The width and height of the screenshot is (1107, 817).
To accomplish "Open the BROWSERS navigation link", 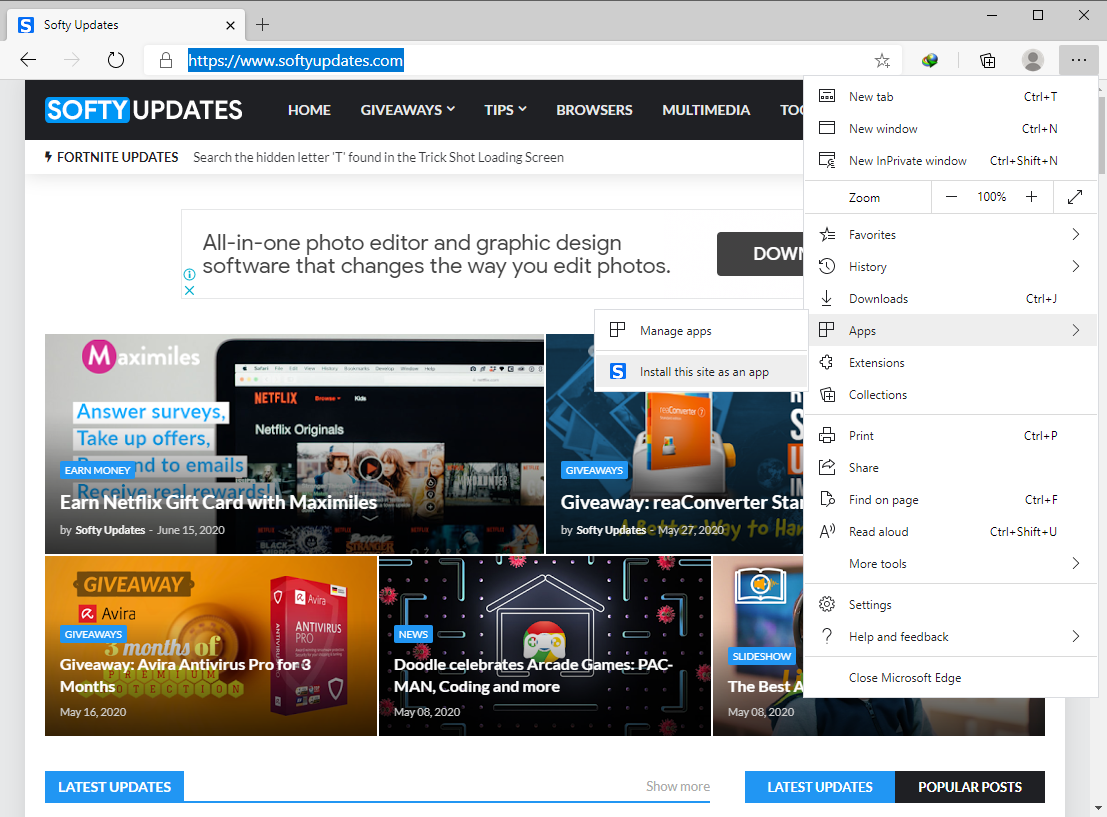I will point(594,110).
